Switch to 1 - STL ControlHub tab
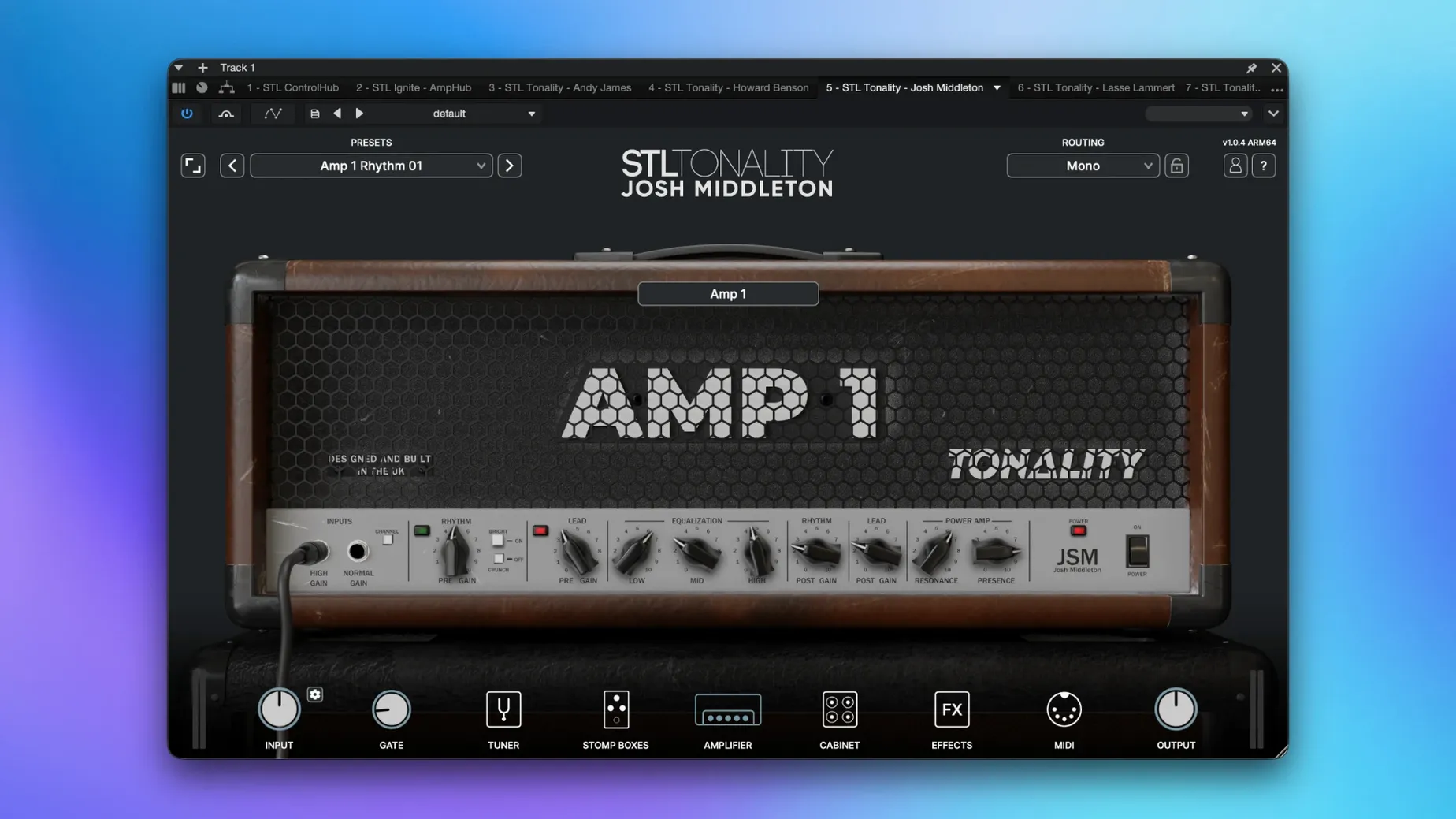The image size is (1456, 819). [292, 87]
